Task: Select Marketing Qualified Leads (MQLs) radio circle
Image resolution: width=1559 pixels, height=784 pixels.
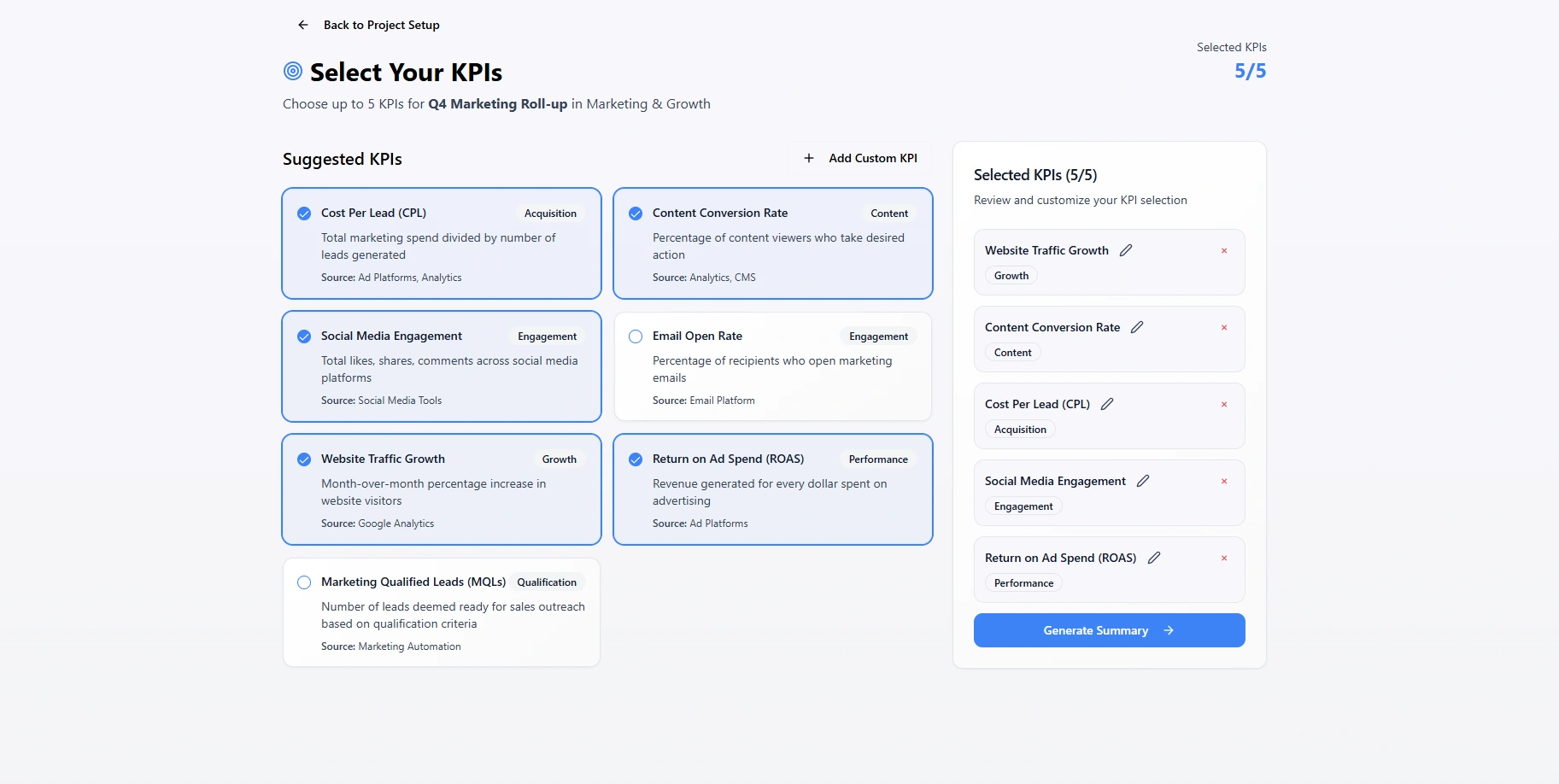Action: 304,582
